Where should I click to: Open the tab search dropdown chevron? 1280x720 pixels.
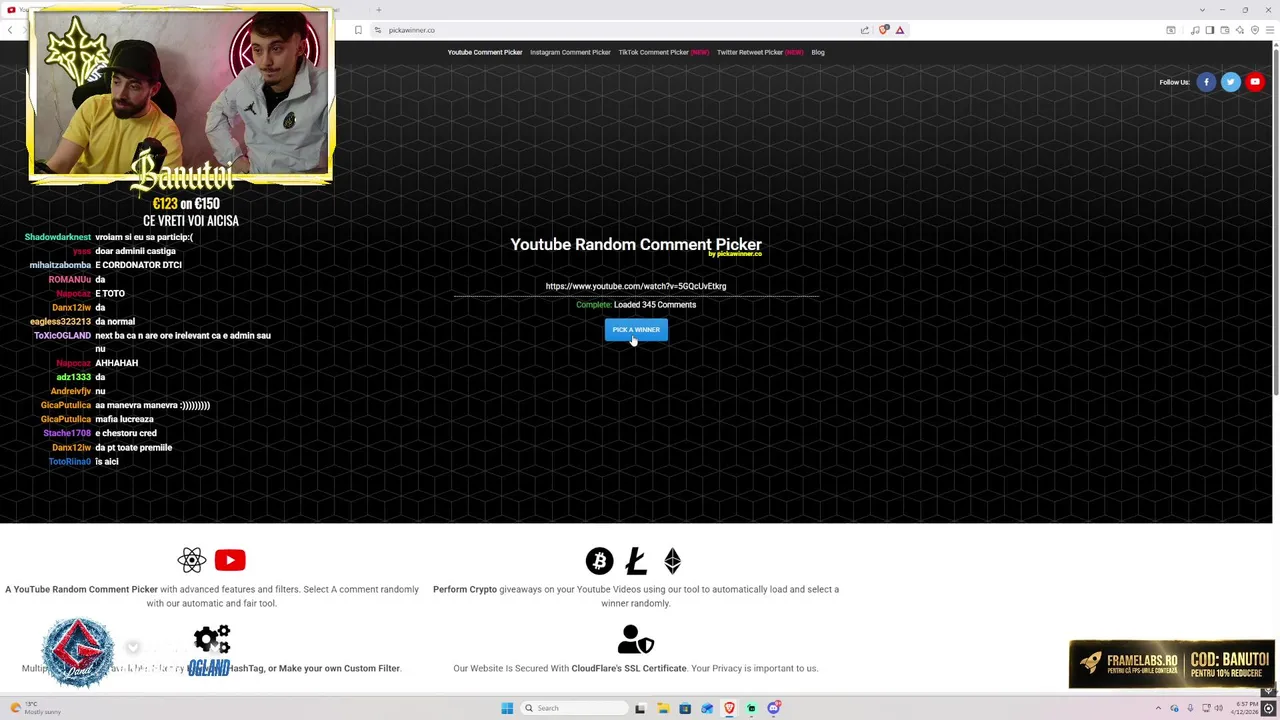point(1202,10)
